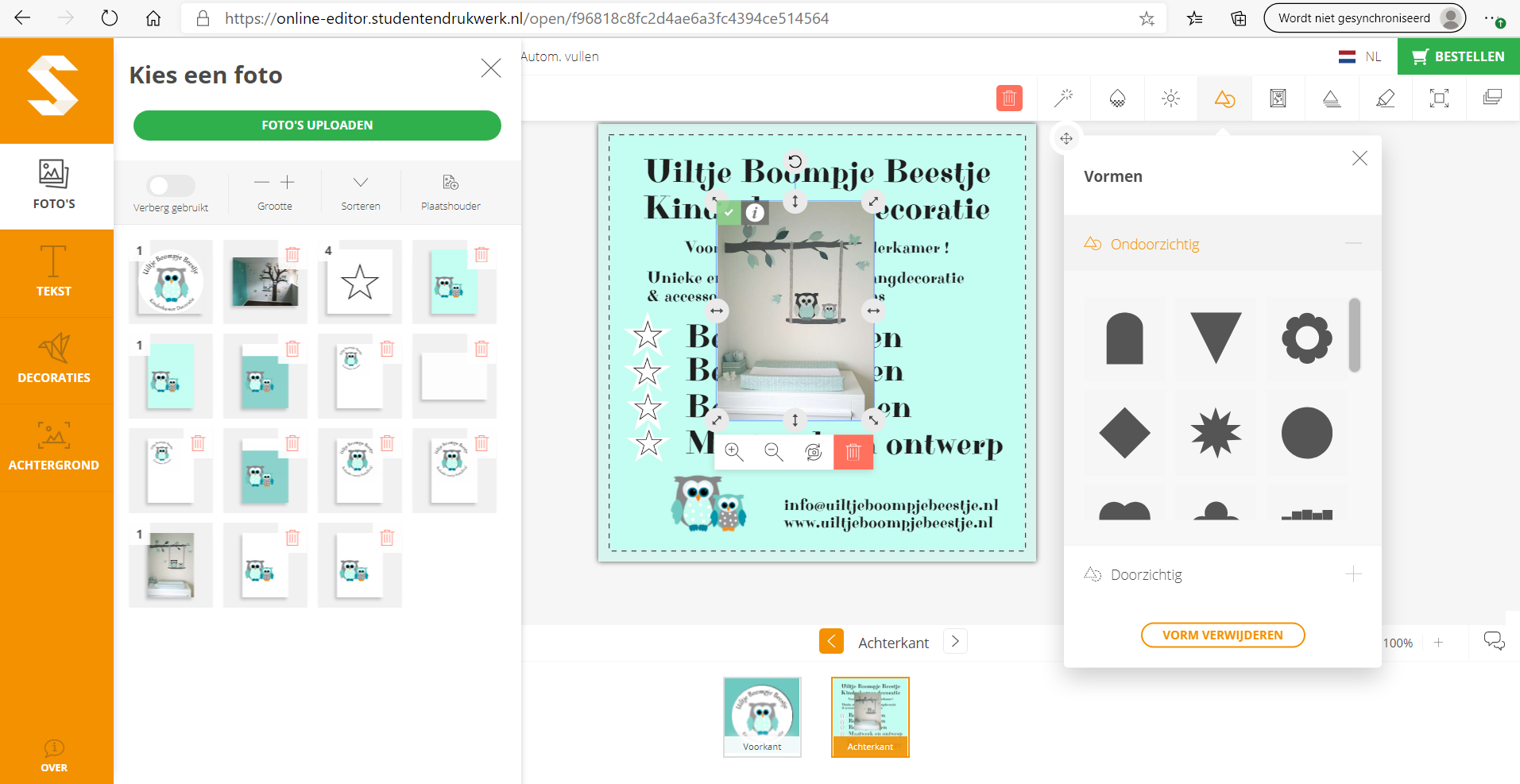The width and height of the screenshot is (1520, 784).
Task: Open Wordt niet gesynchroniseerd profile button
Action: (1364, 18)
